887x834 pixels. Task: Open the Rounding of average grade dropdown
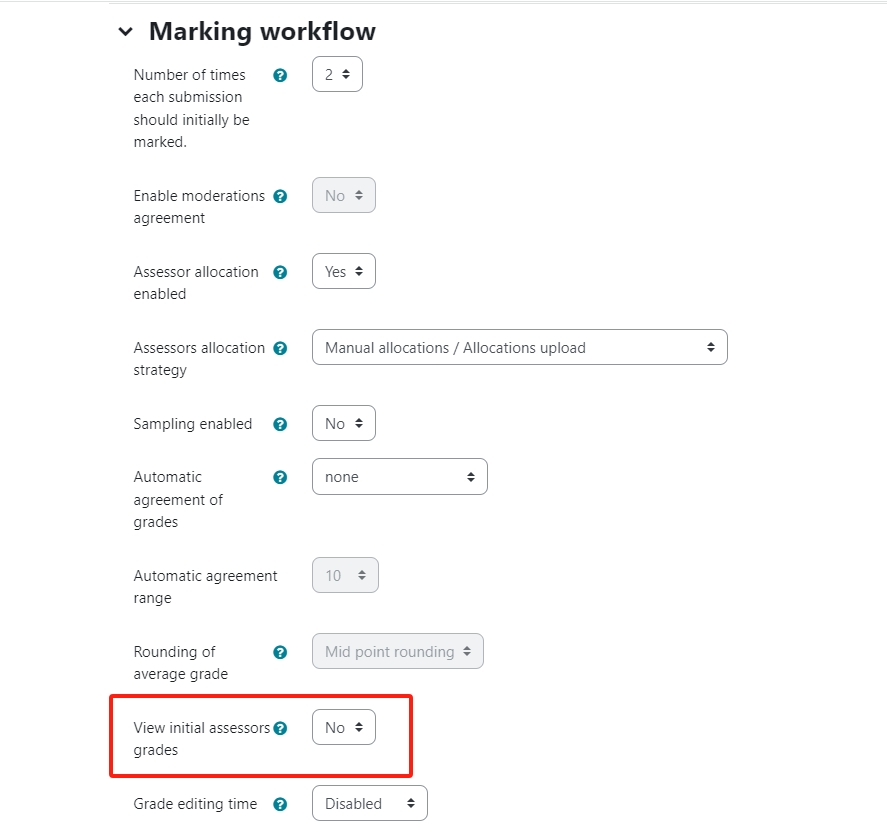tap(397, 651)
